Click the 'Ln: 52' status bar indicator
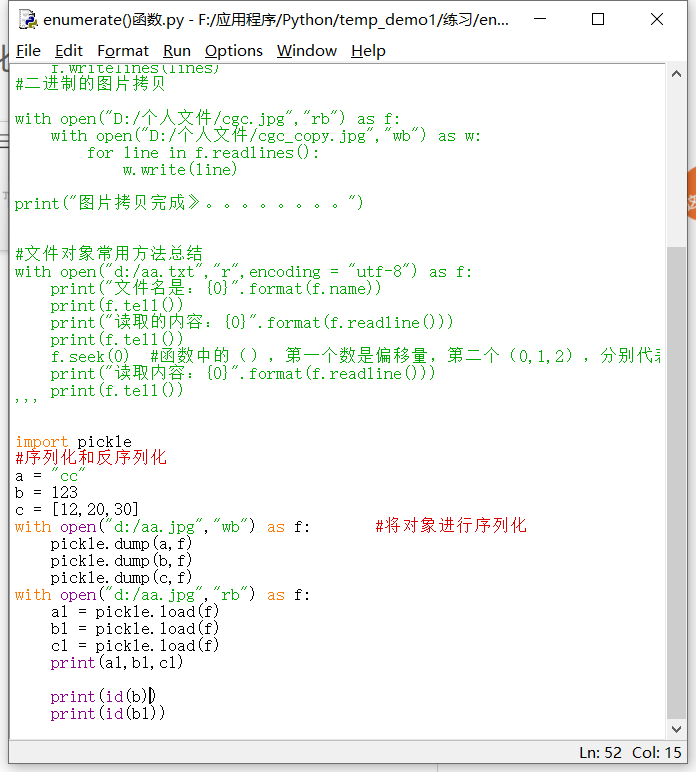 601,752
